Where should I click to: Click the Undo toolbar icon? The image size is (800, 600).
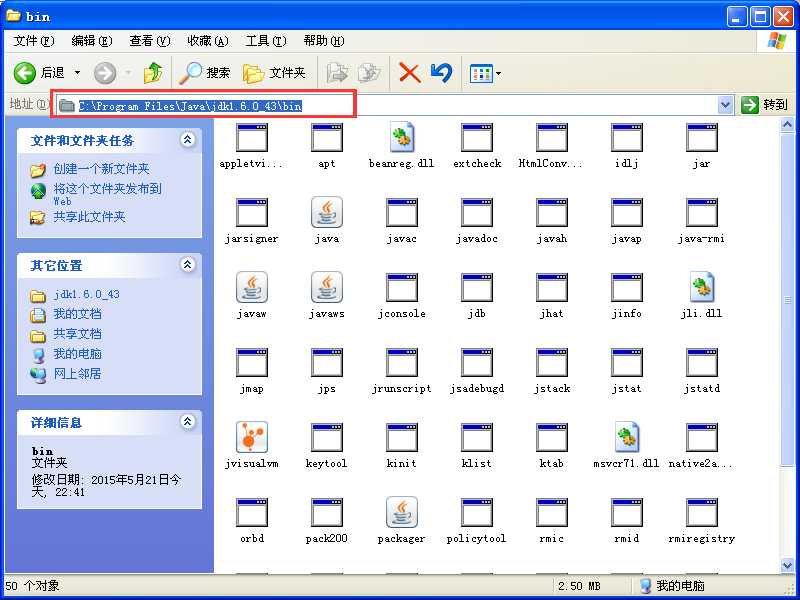click(441, 73)
